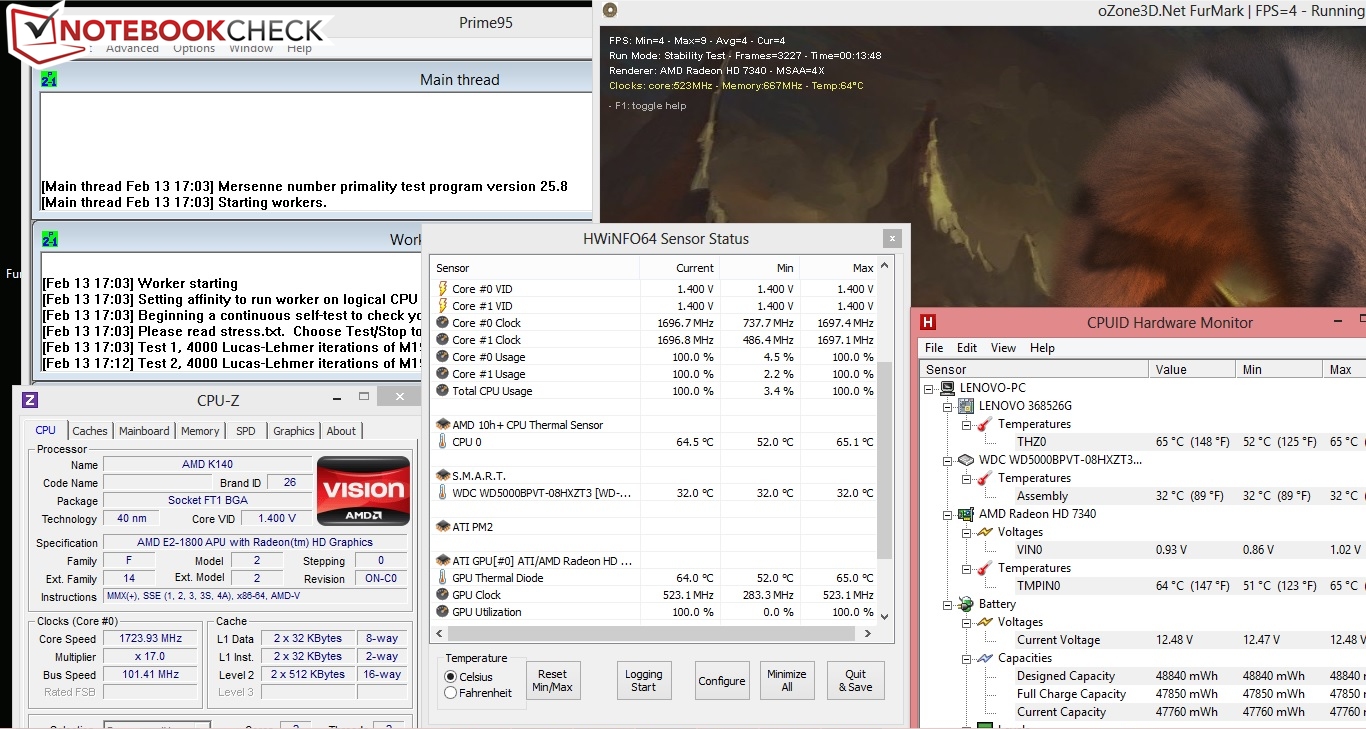Click the chip icon for AMD 10h+ CPU Thermal Sensor

[443, 425]
